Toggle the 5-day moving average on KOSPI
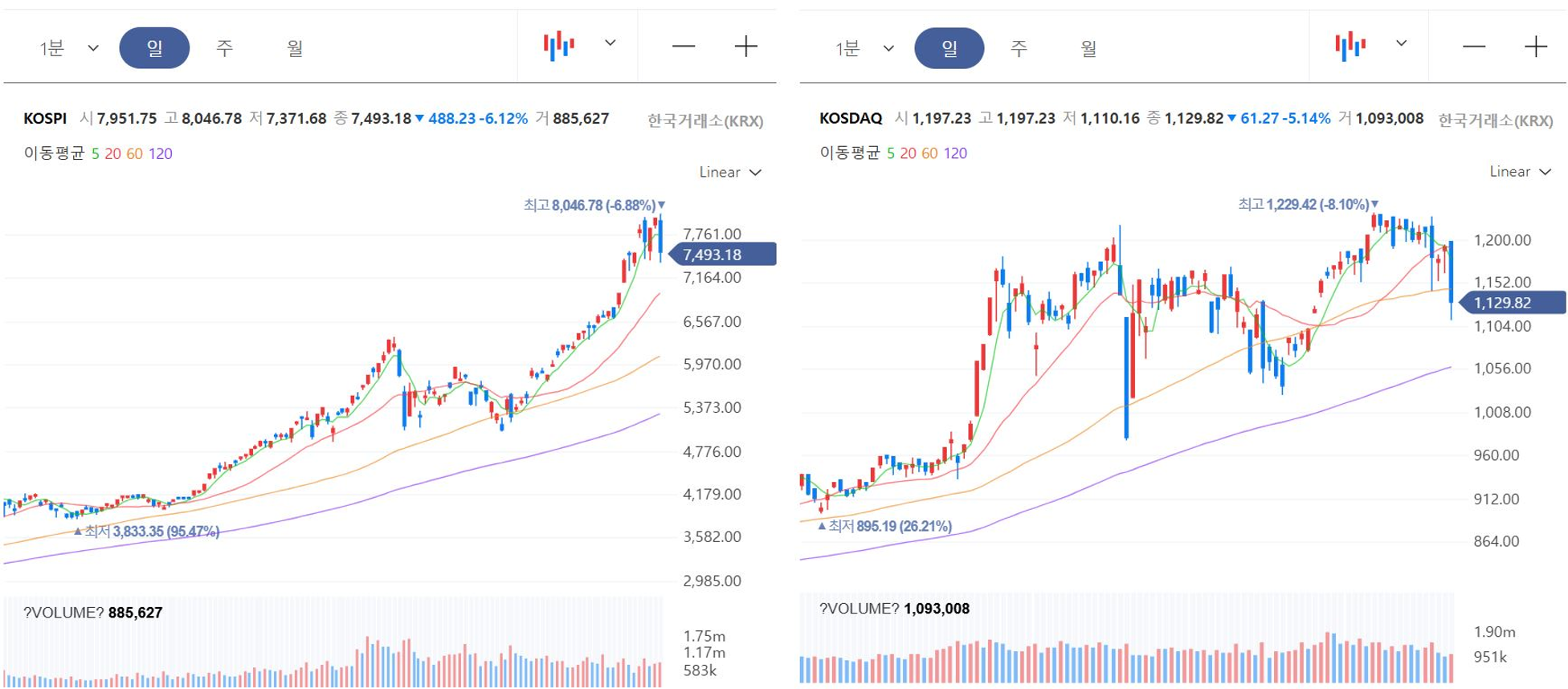1568x689 pixels. 96,153
